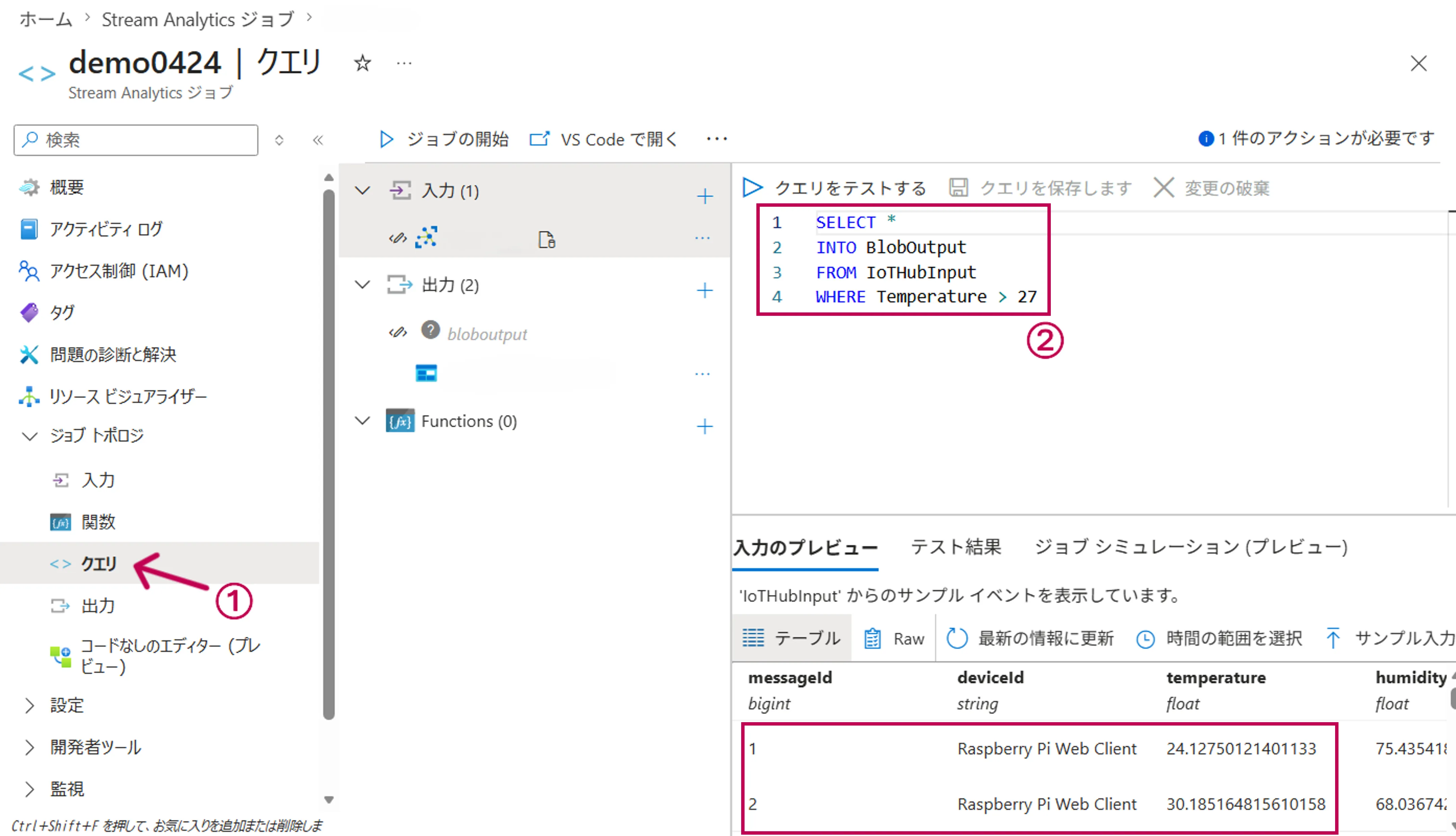This screenshot has height=836, width=1456.
Task: Add a new output with plus icon
Action: point(705,290)
